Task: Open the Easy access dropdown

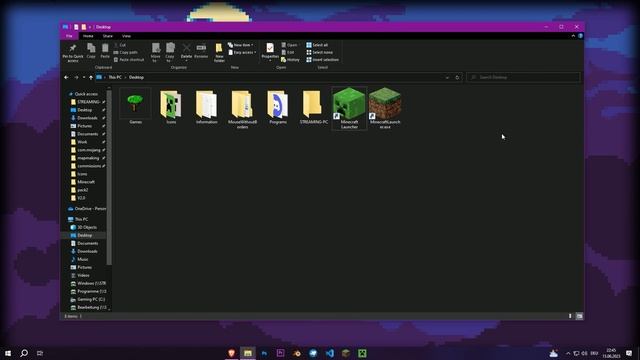Action: (242, 52)
